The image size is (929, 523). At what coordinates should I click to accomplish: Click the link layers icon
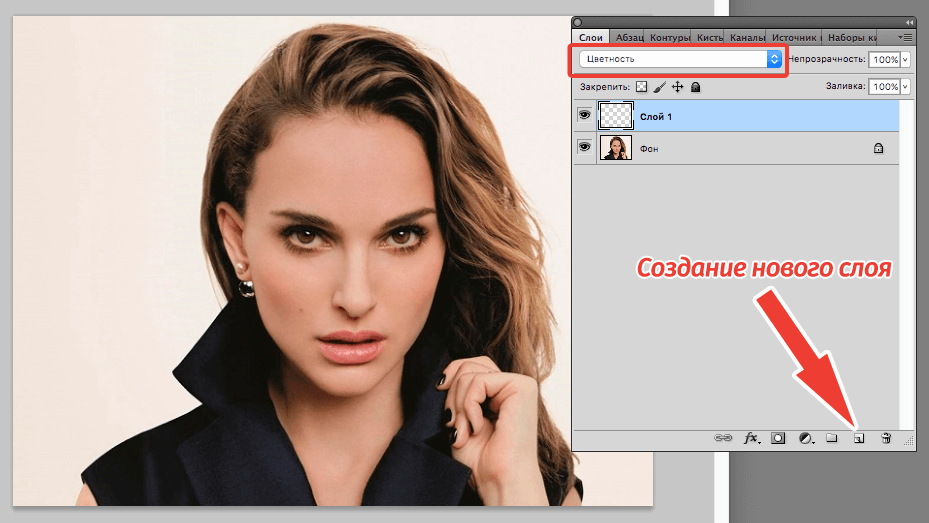click(721, 438)
